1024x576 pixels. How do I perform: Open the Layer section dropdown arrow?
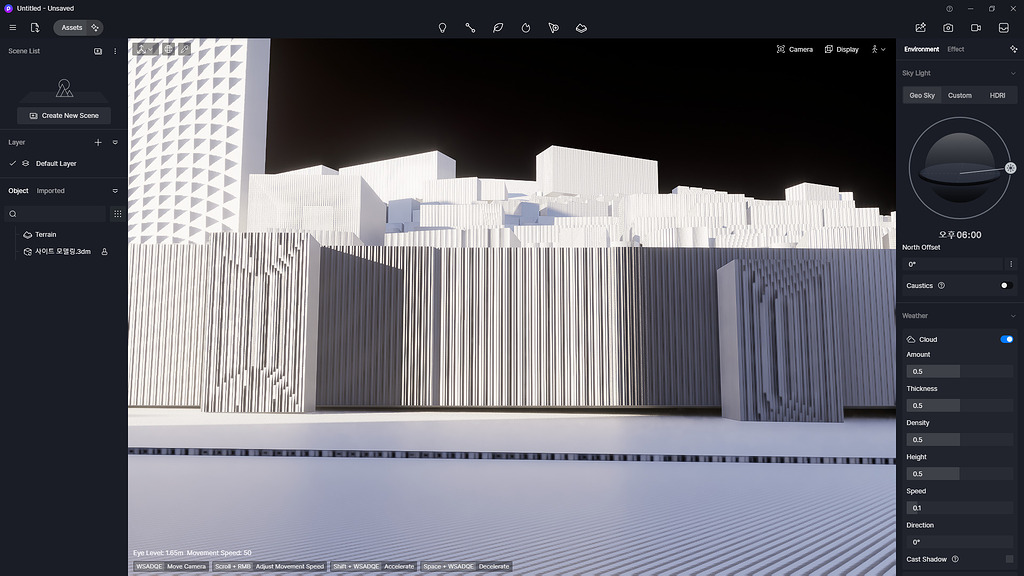click(115, 142)
